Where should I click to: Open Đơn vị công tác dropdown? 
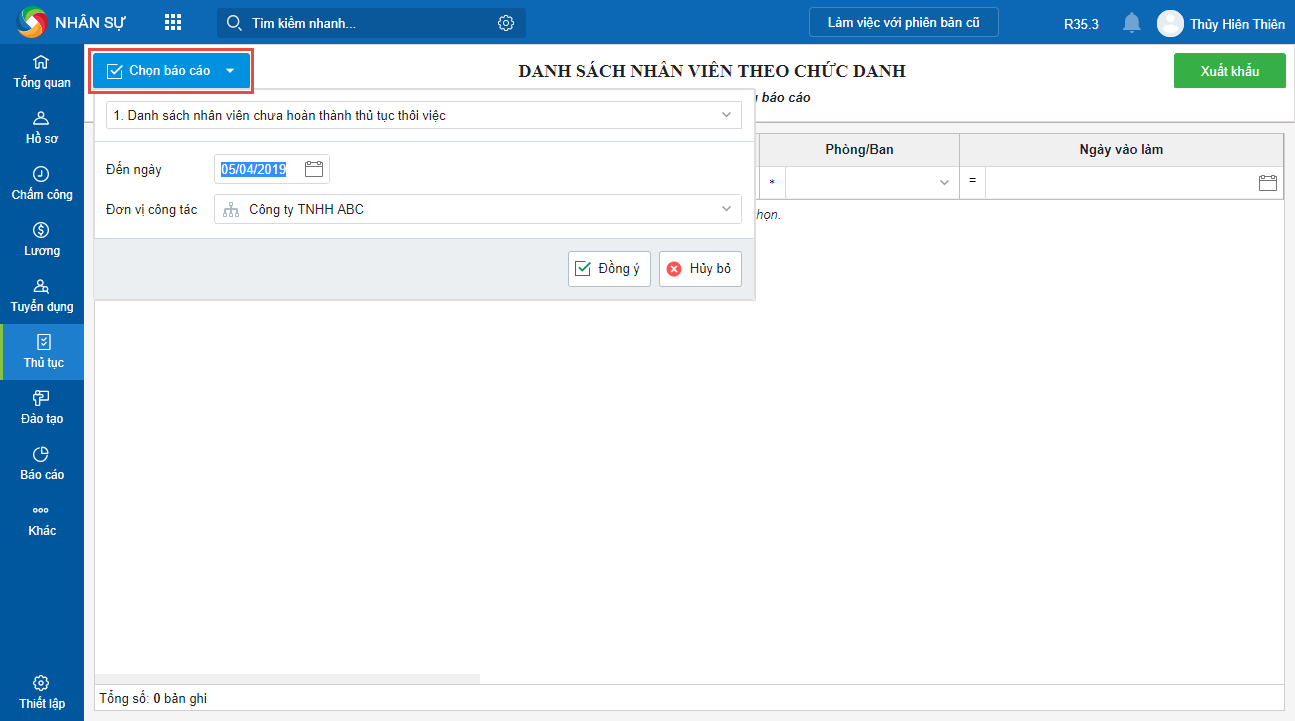[726, 209]
